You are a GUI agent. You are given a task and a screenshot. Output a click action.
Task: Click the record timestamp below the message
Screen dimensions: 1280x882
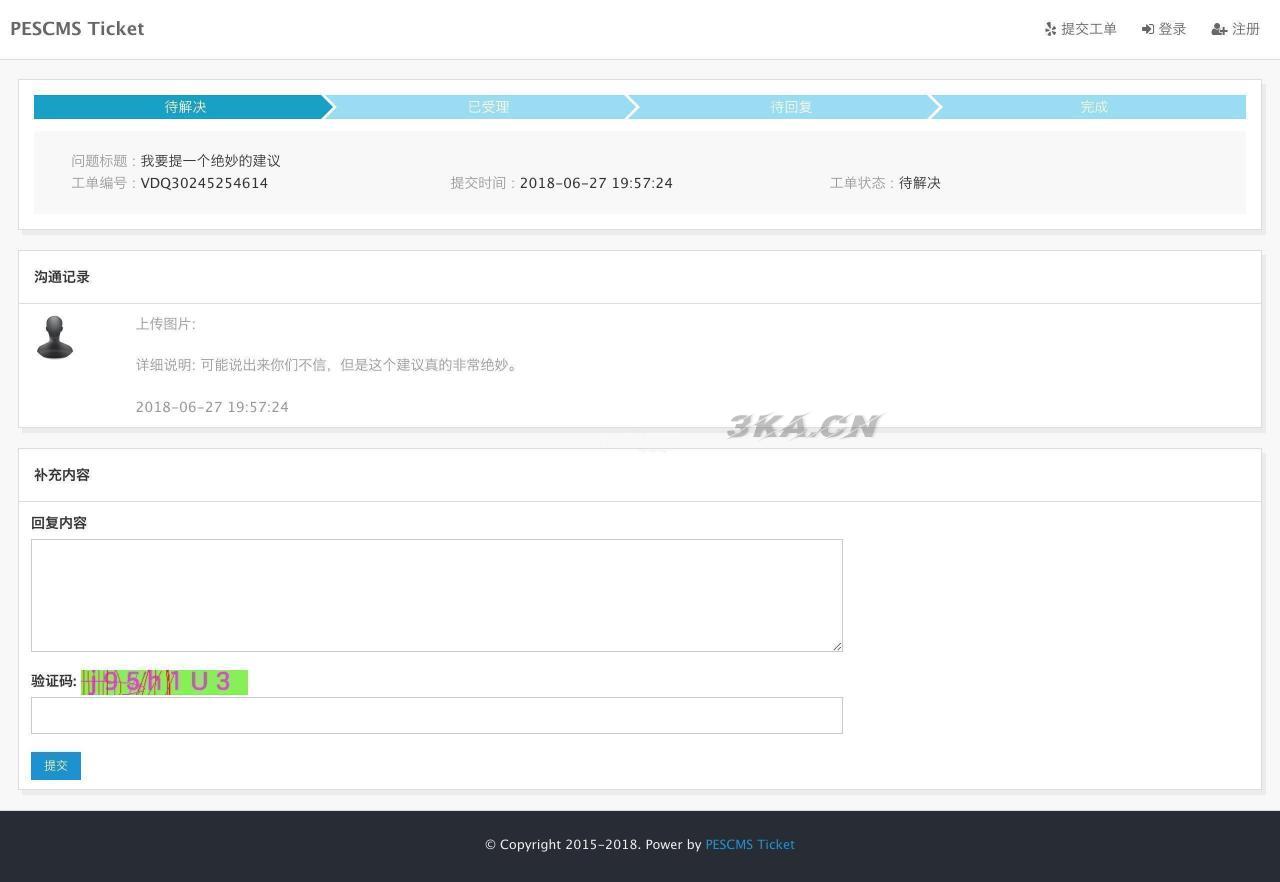click(x=212, y=407)
